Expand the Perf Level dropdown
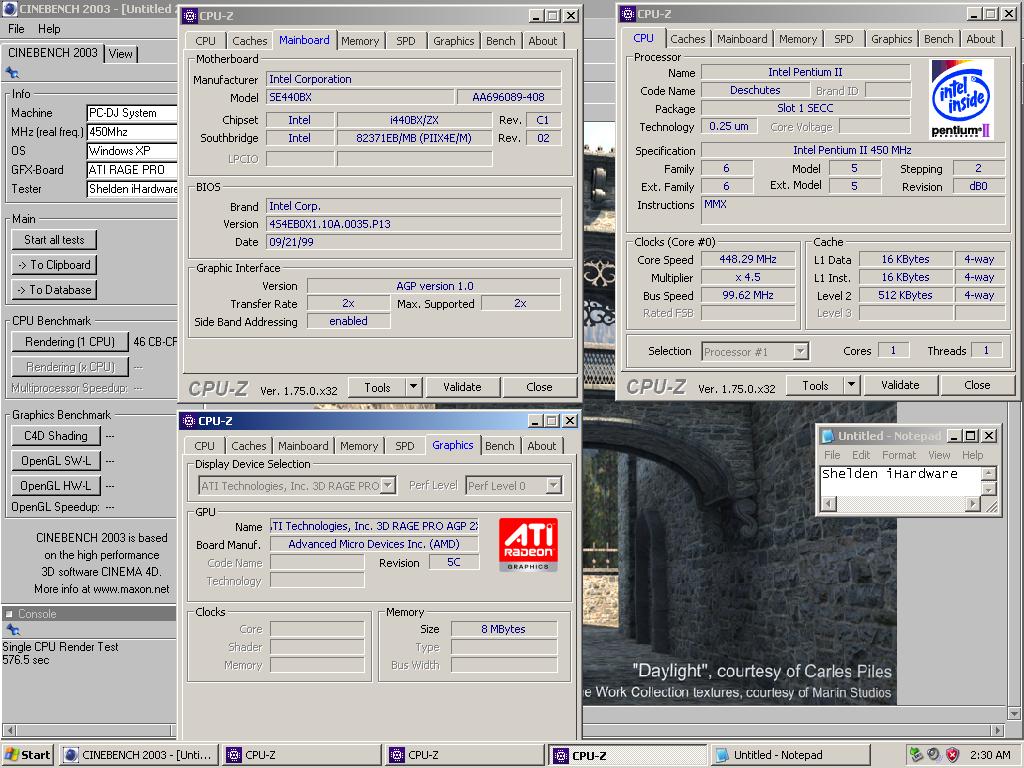Image resolution: width=1024 pixels, height=768 pixels. (x=554, y=485)
